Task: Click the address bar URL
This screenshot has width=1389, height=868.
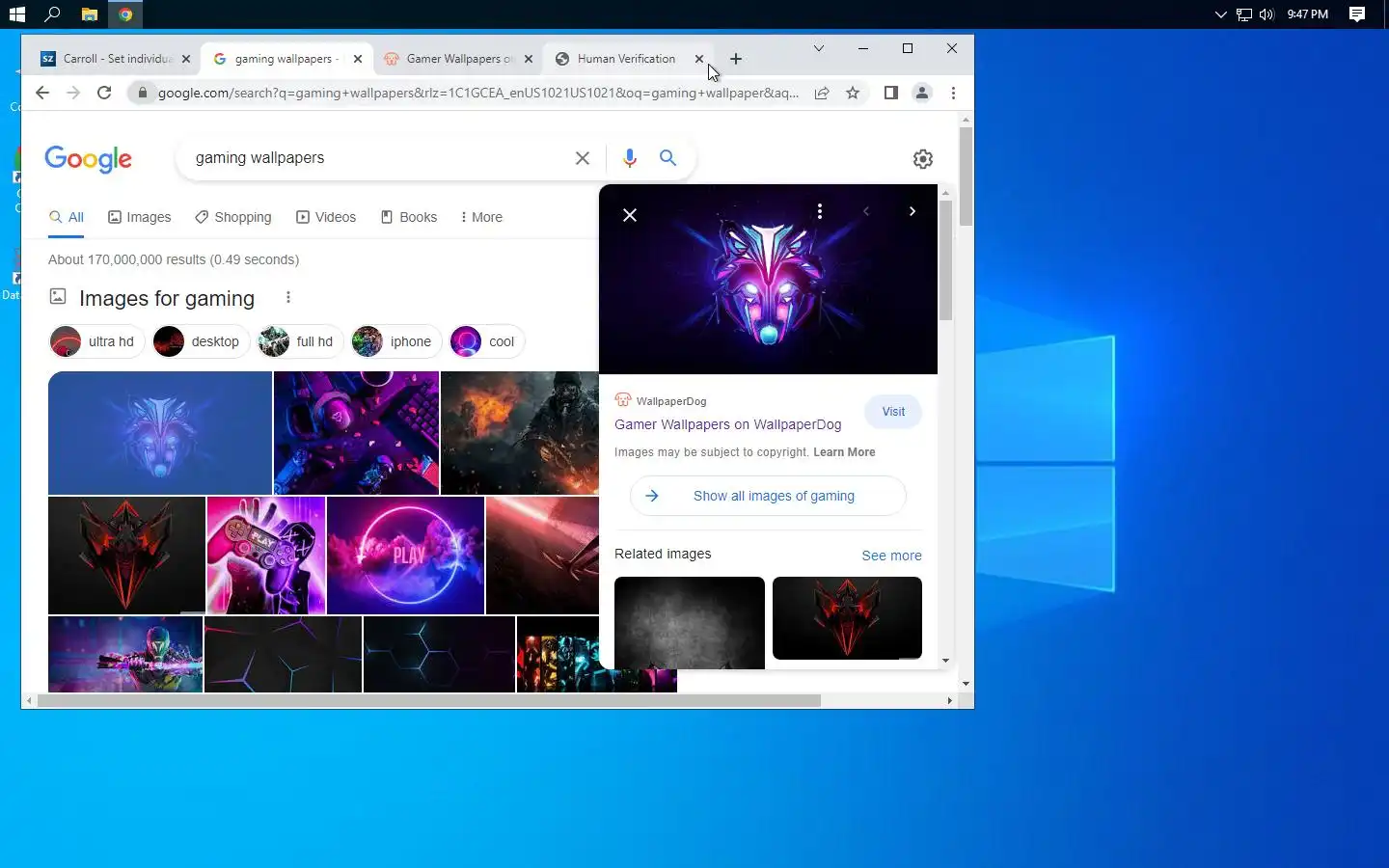Action: coord(477,93)
